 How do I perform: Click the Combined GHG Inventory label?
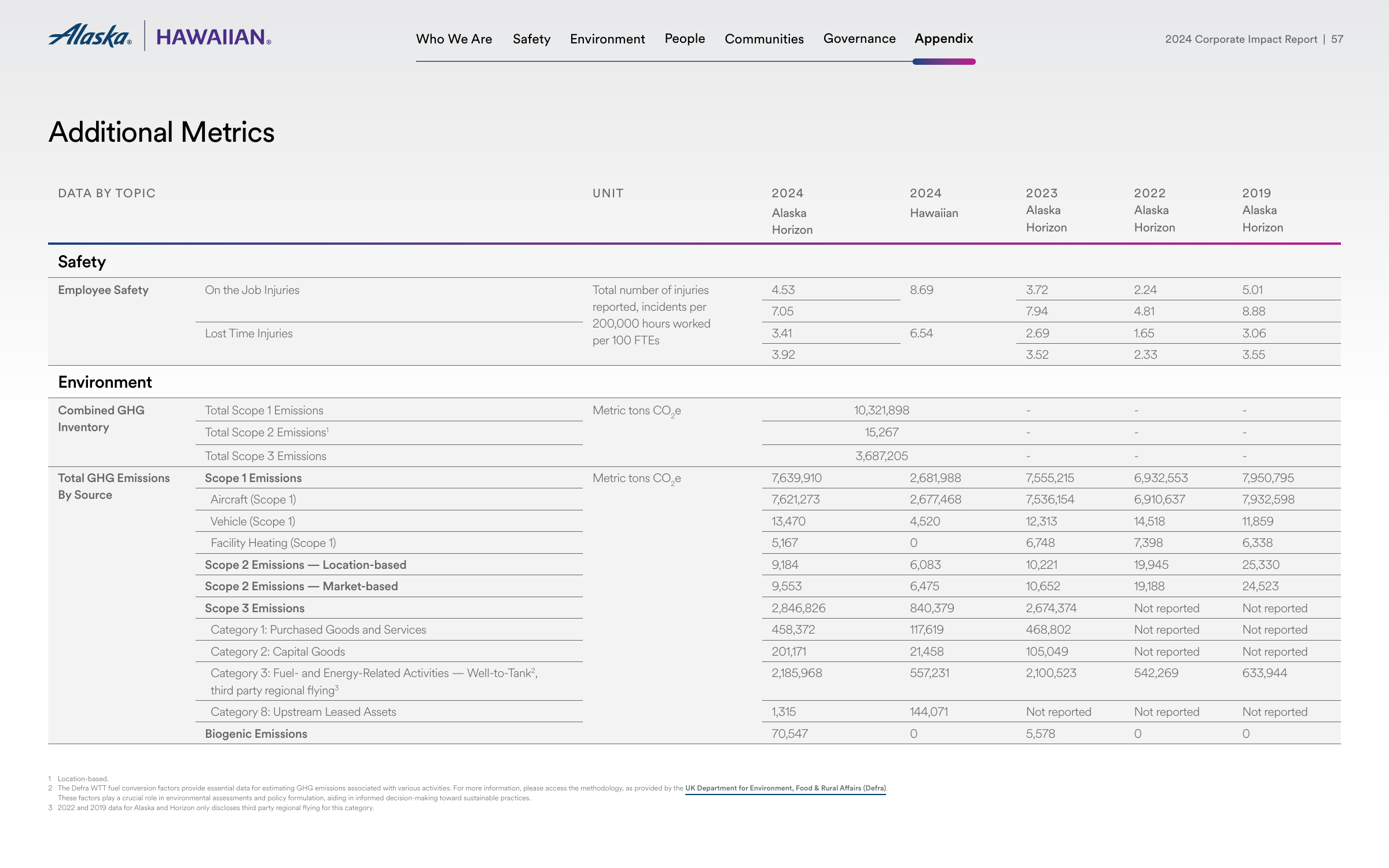(101, 418)
